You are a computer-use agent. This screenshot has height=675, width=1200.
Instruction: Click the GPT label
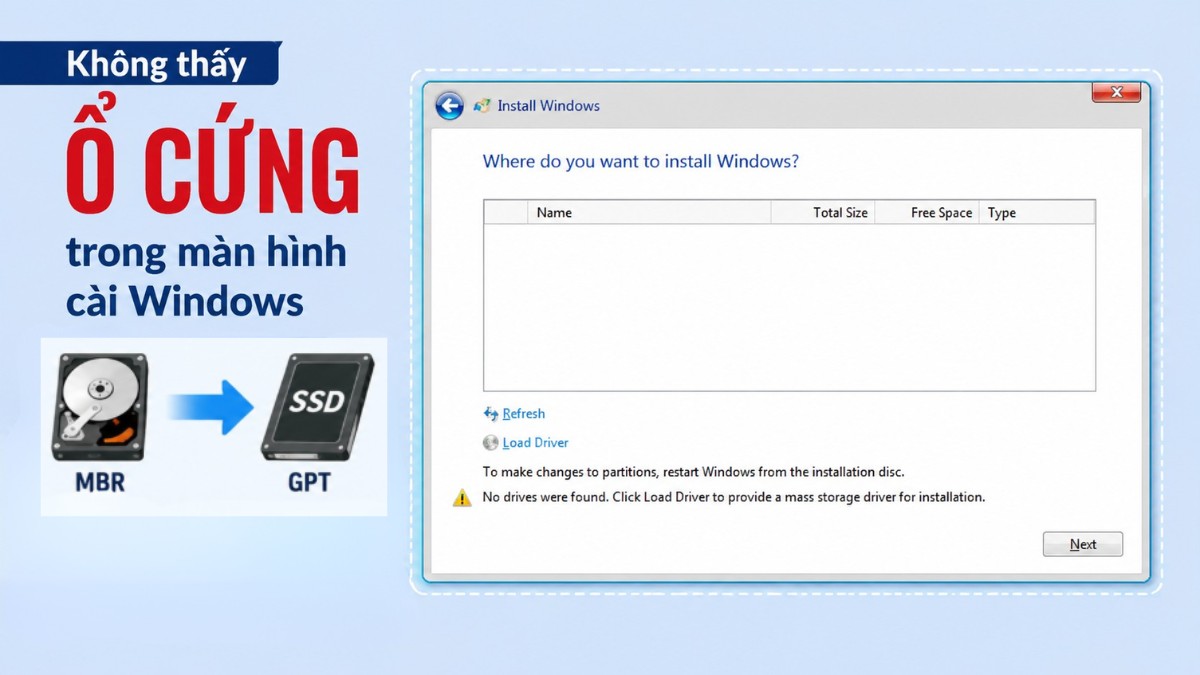pos(309,484)
